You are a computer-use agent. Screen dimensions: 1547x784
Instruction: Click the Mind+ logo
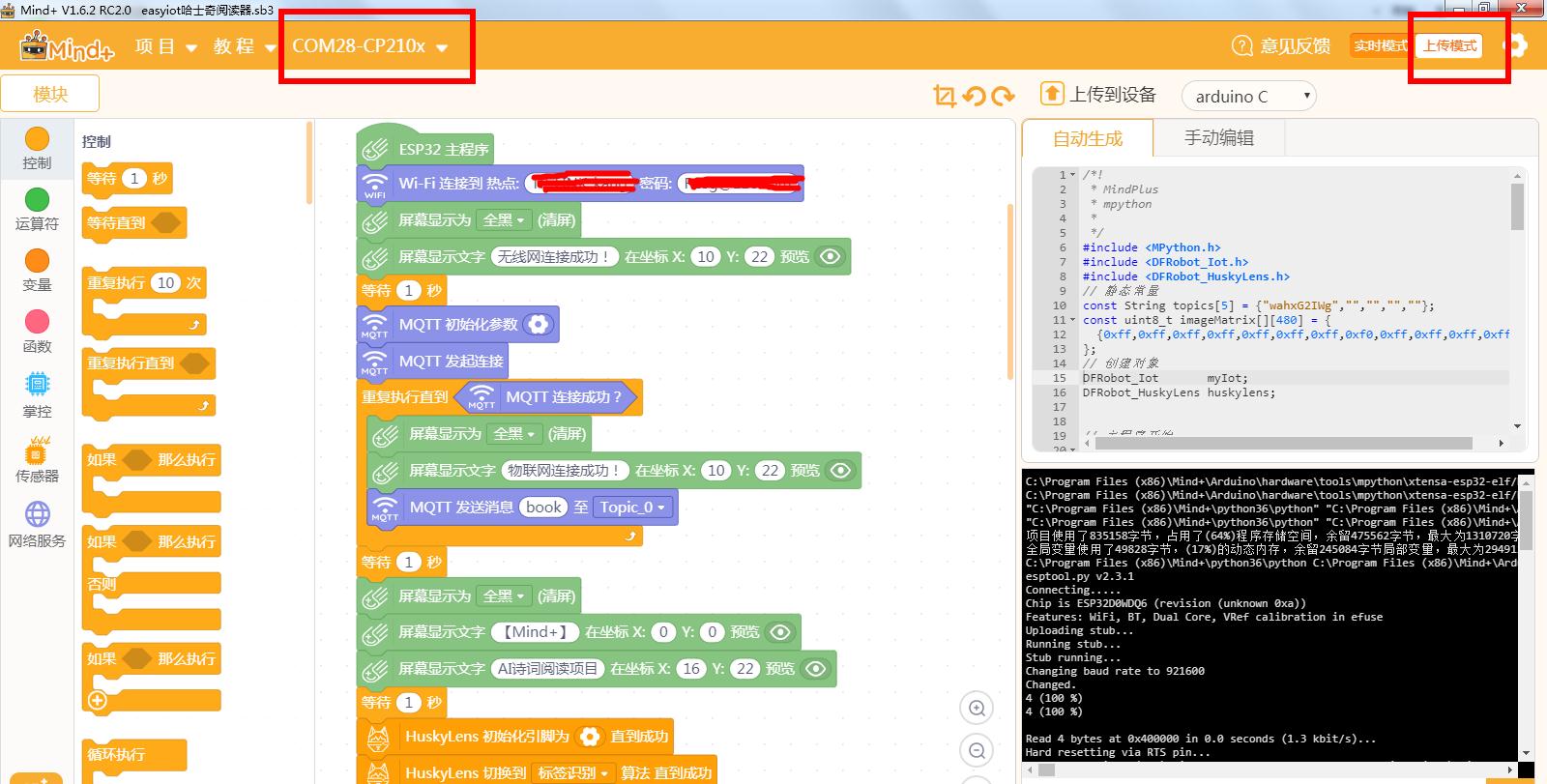point(67,45)
